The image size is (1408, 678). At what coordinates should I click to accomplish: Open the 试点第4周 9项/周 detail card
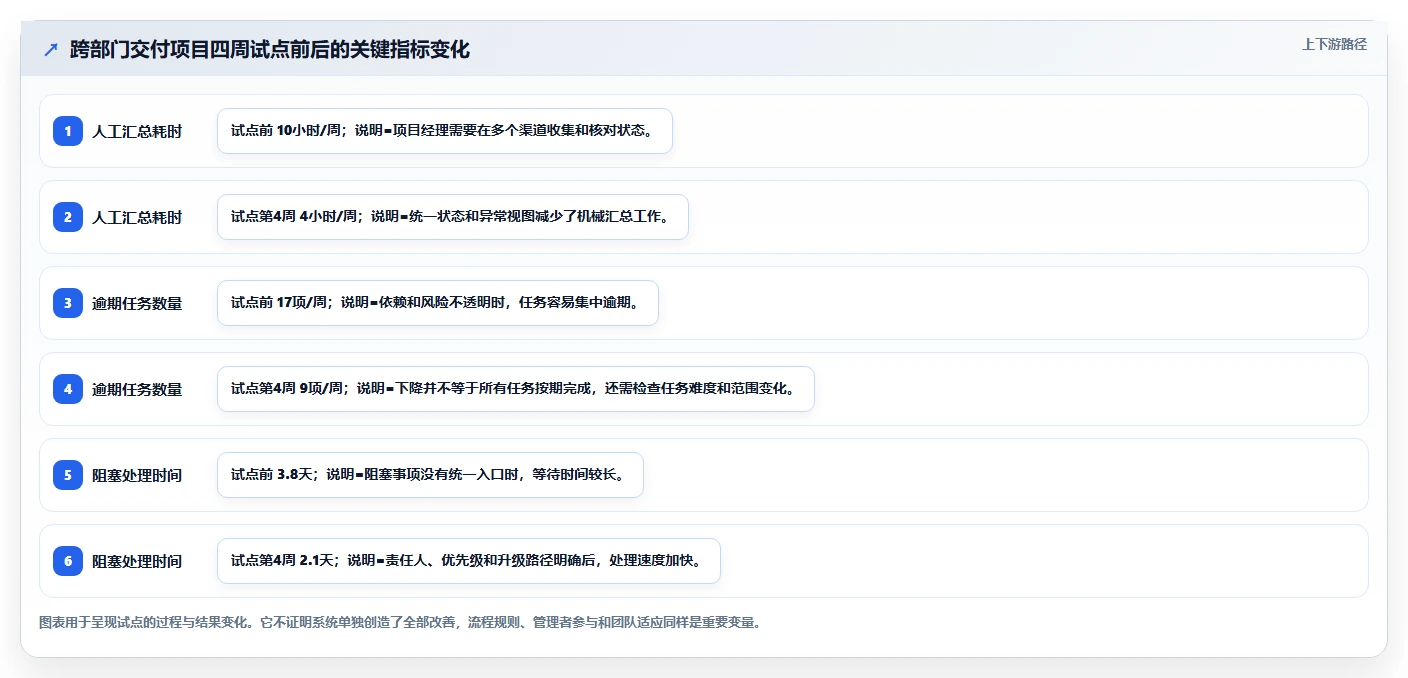point(516,389)
